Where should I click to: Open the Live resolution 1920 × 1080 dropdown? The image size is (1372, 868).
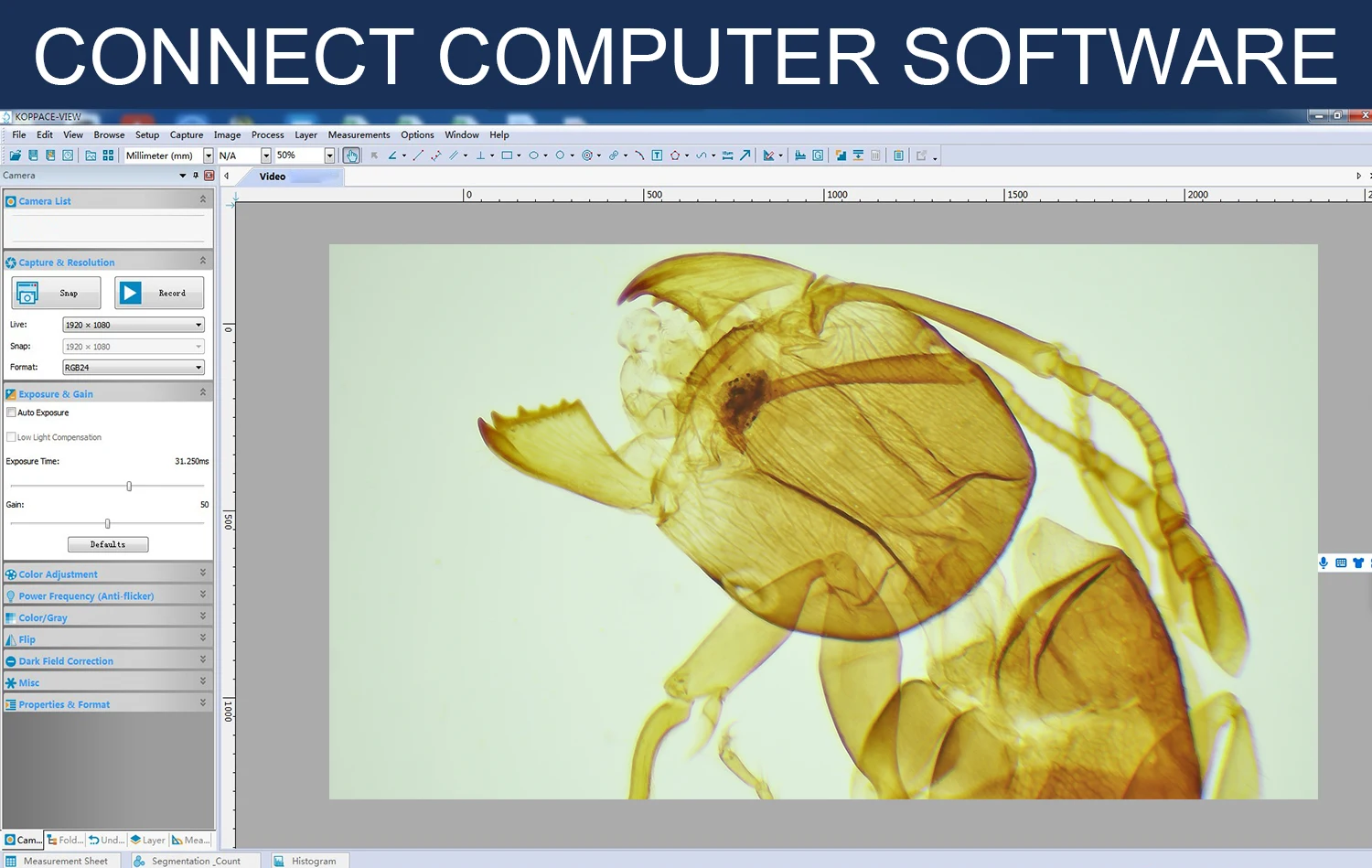click(x=134, y=325)
